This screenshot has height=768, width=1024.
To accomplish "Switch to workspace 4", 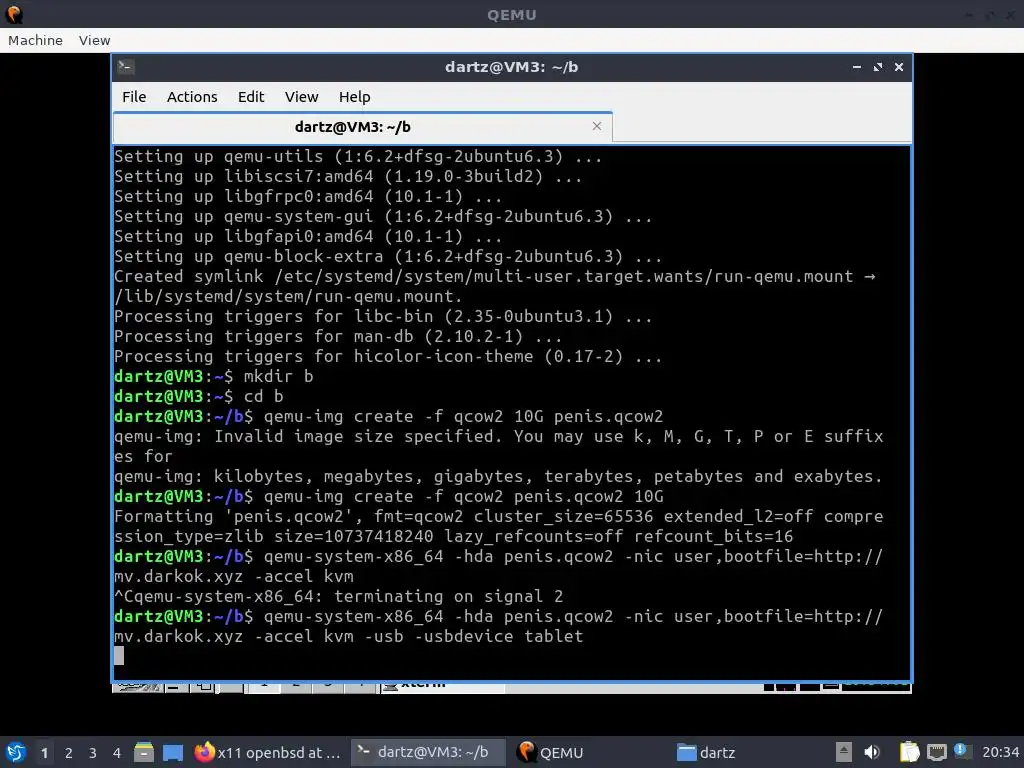I will point(117,753).
